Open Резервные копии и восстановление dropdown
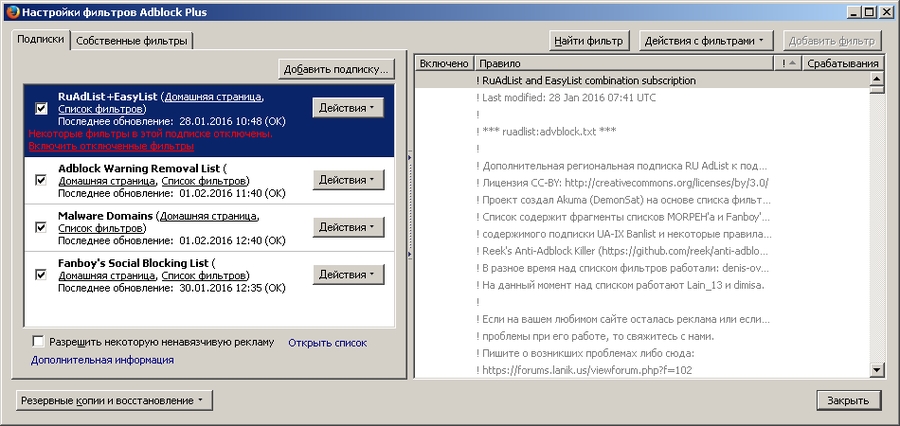Image resolution: width=900 pixels, height=426 pixels. tap(114, 401)
